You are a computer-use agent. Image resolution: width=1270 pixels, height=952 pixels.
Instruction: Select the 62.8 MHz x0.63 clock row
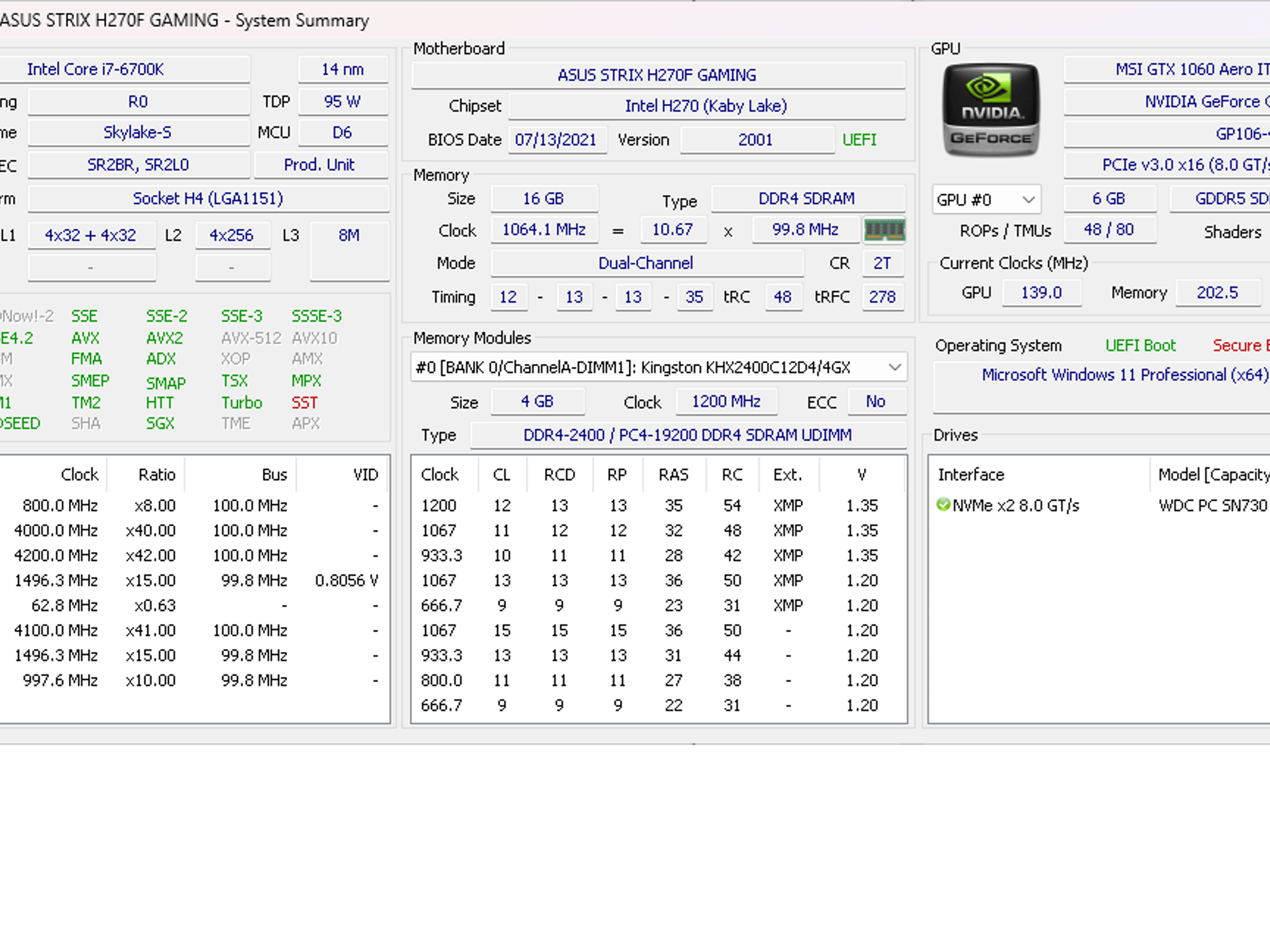pyautogui.click(x=195, y=606)
